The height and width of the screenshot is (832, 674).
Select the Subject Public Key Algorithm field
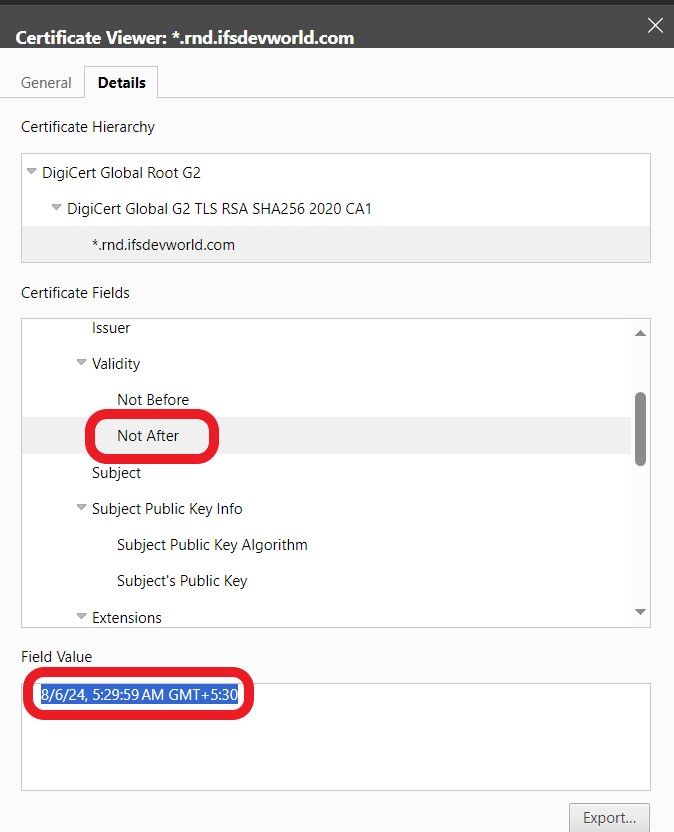tap(207, 545)
